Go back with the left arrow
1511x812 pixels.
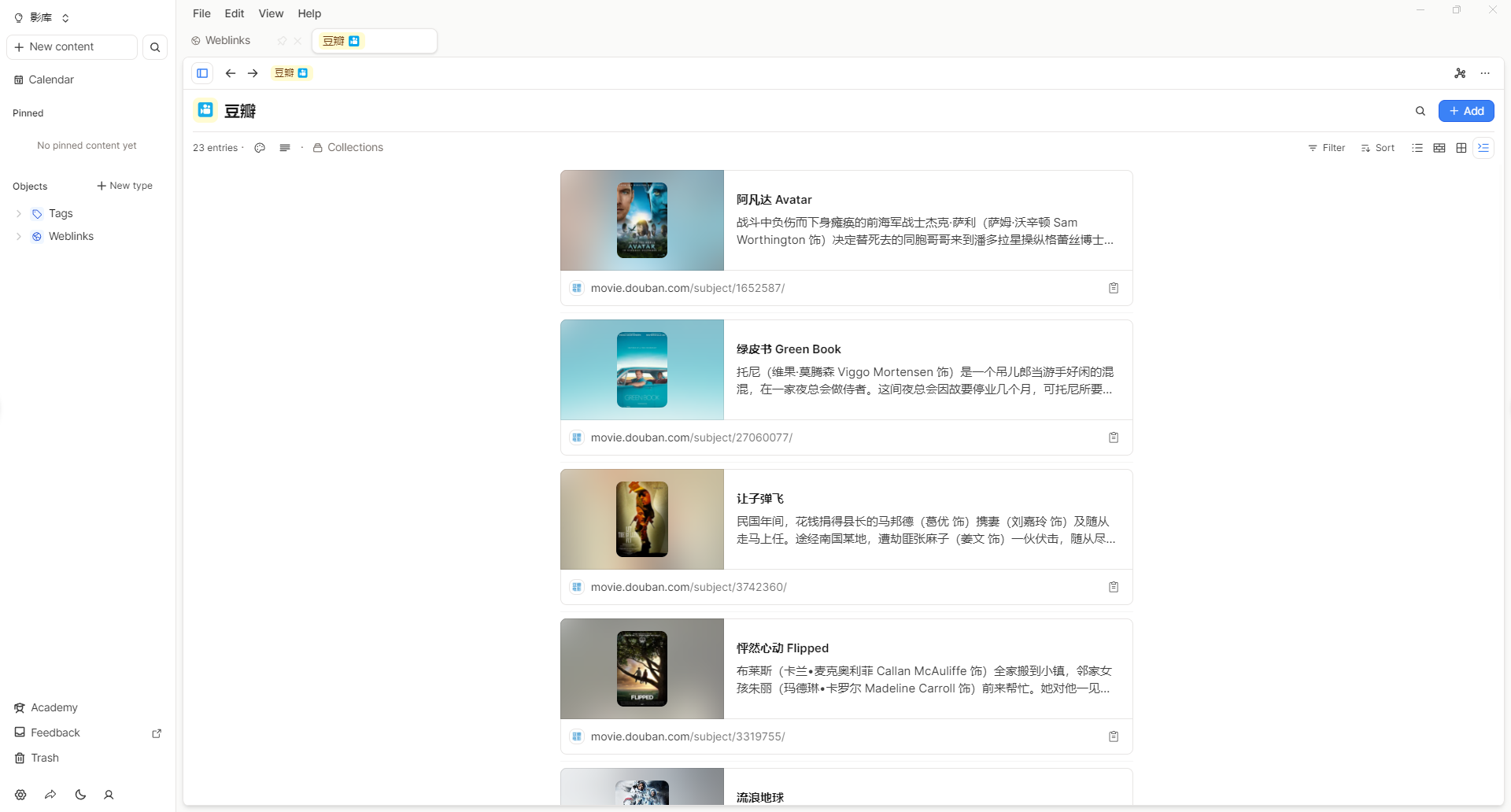tap(231, 73)
